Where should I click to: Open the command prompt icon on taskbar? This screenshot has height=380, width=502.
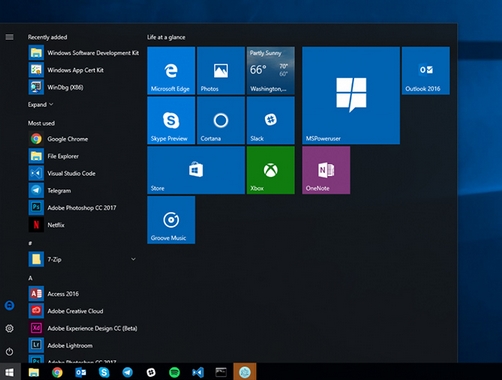(221, 372)
